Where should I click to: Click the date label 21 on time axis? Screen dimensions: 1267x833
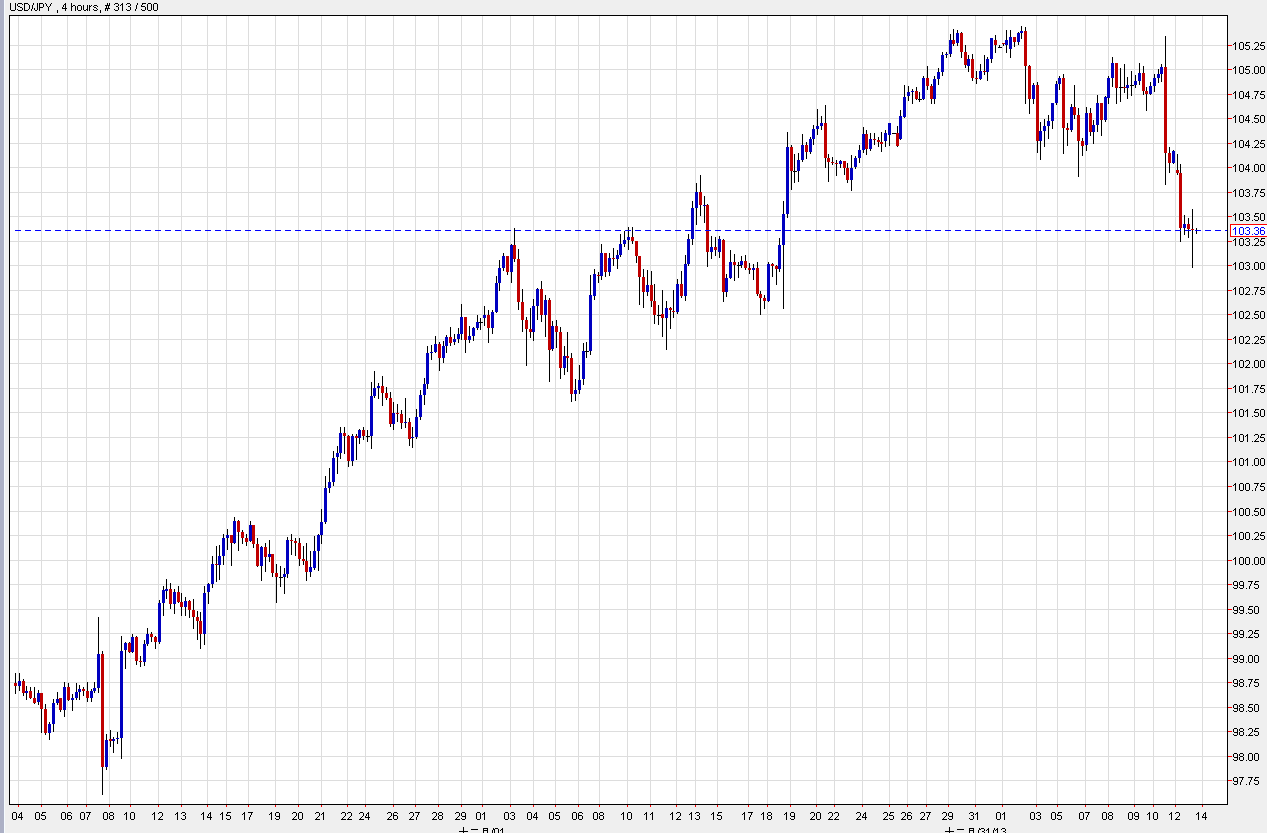tap(319, 815)
